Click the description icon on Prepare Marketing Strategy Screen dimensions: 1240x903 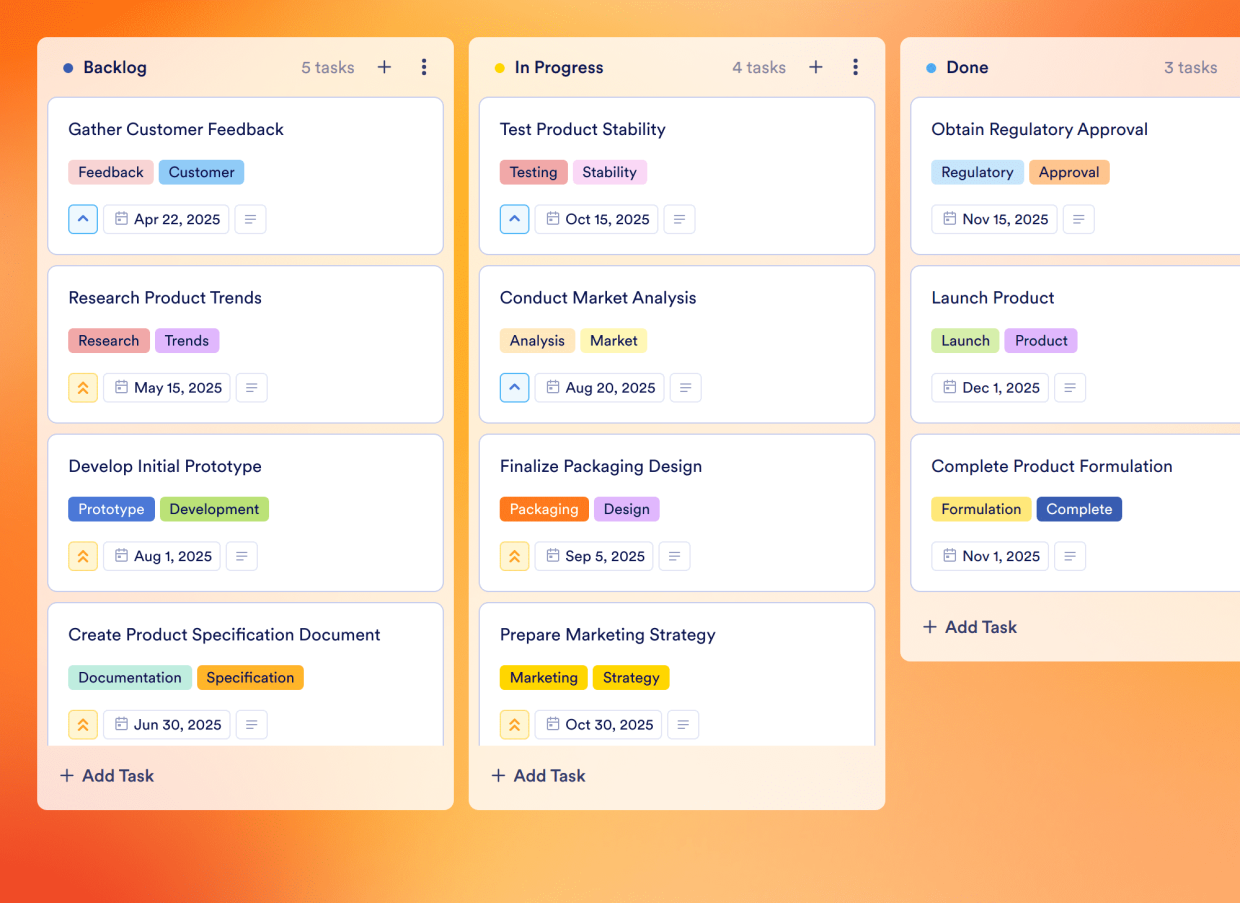(x=683, y=724)
